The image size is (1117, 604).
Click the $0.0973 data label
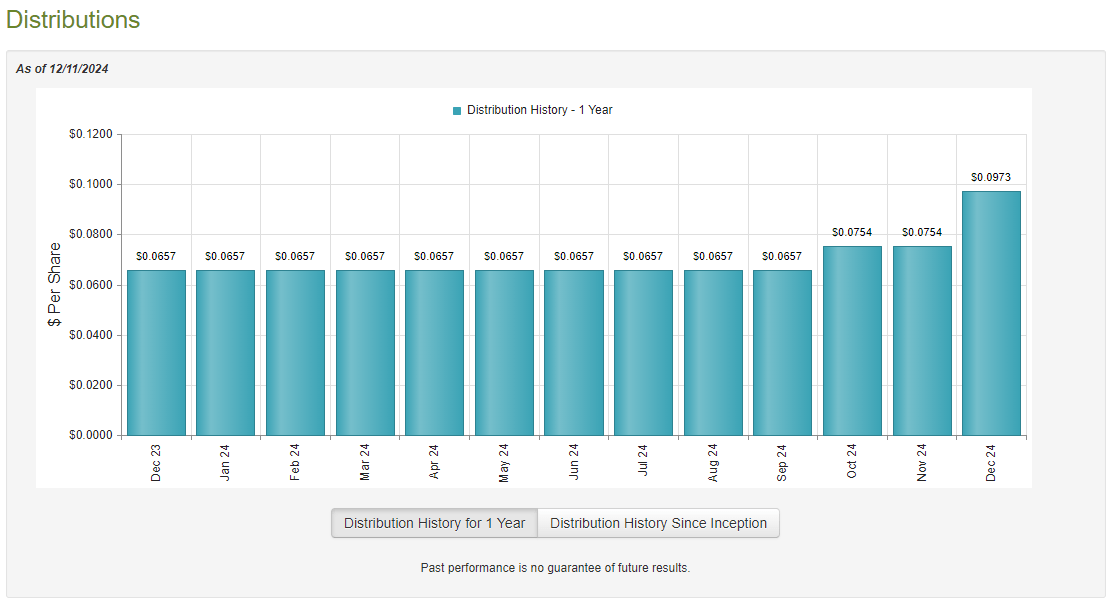point(991,177)
